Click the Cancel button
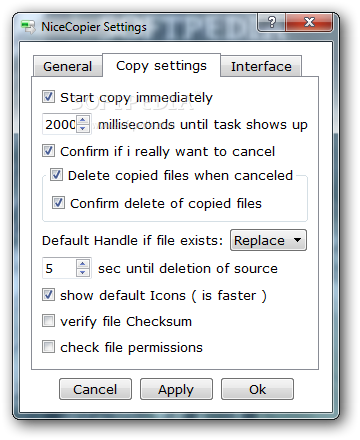Image resolution: width=360 pixels, height=440 pixels. [95, 389]
